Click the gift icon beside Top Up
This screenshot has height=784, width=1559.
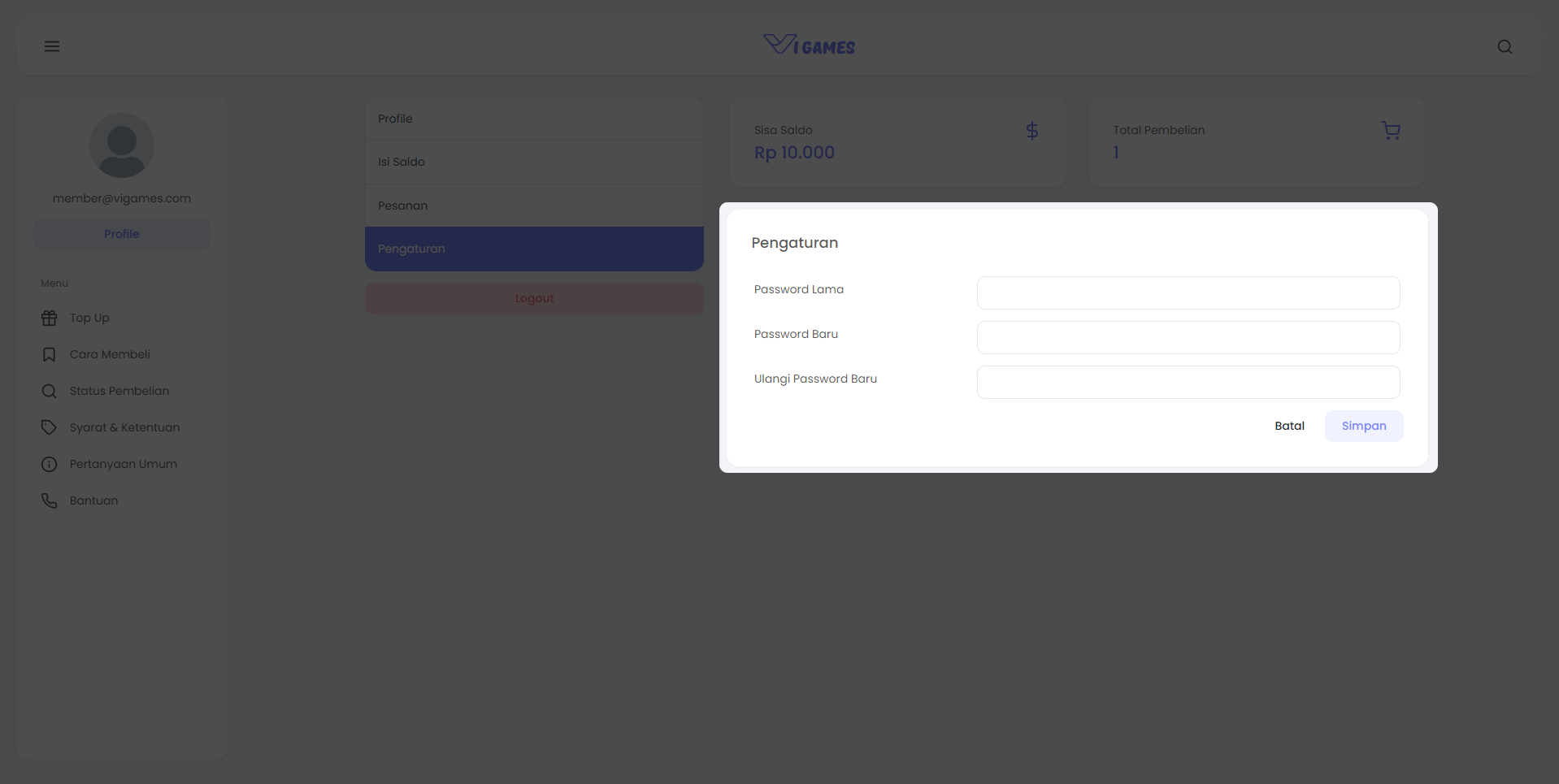click(x=50, y=318)
